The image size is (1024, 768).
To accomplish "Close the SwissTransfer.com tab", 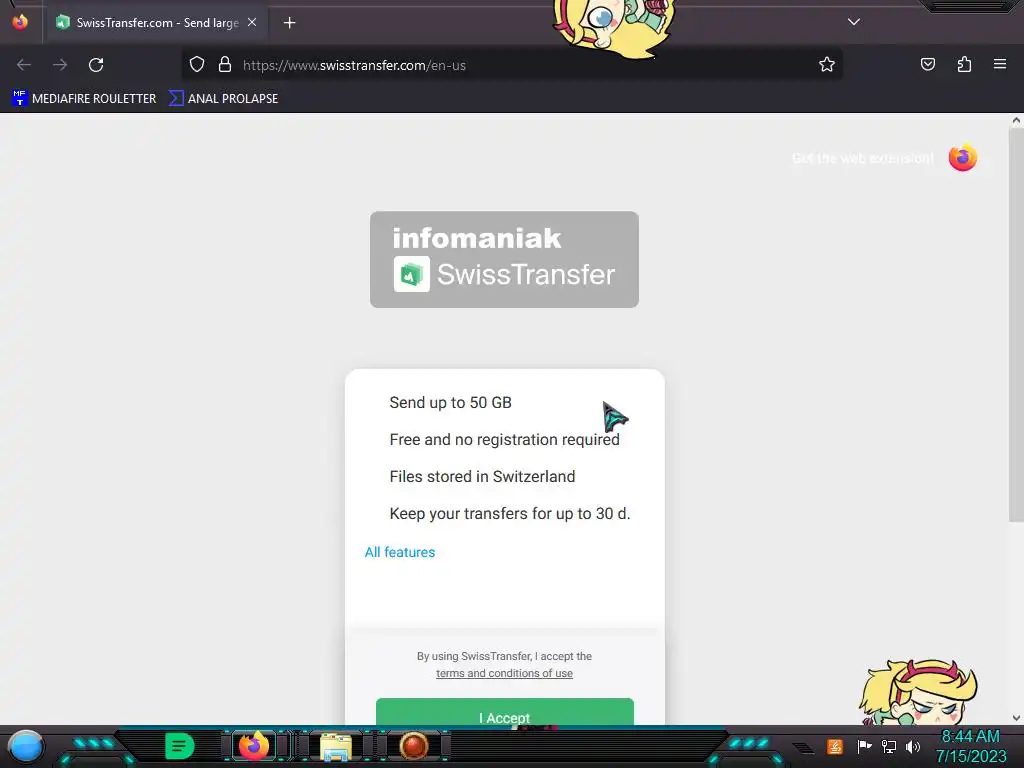I will [x=252, y=22].
